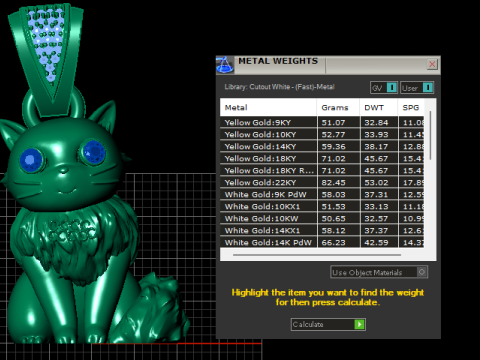The height and width of the screenshot is (360, 480).
Task: Click the 52.77 grams cell
Action: (x=339, y=134)
